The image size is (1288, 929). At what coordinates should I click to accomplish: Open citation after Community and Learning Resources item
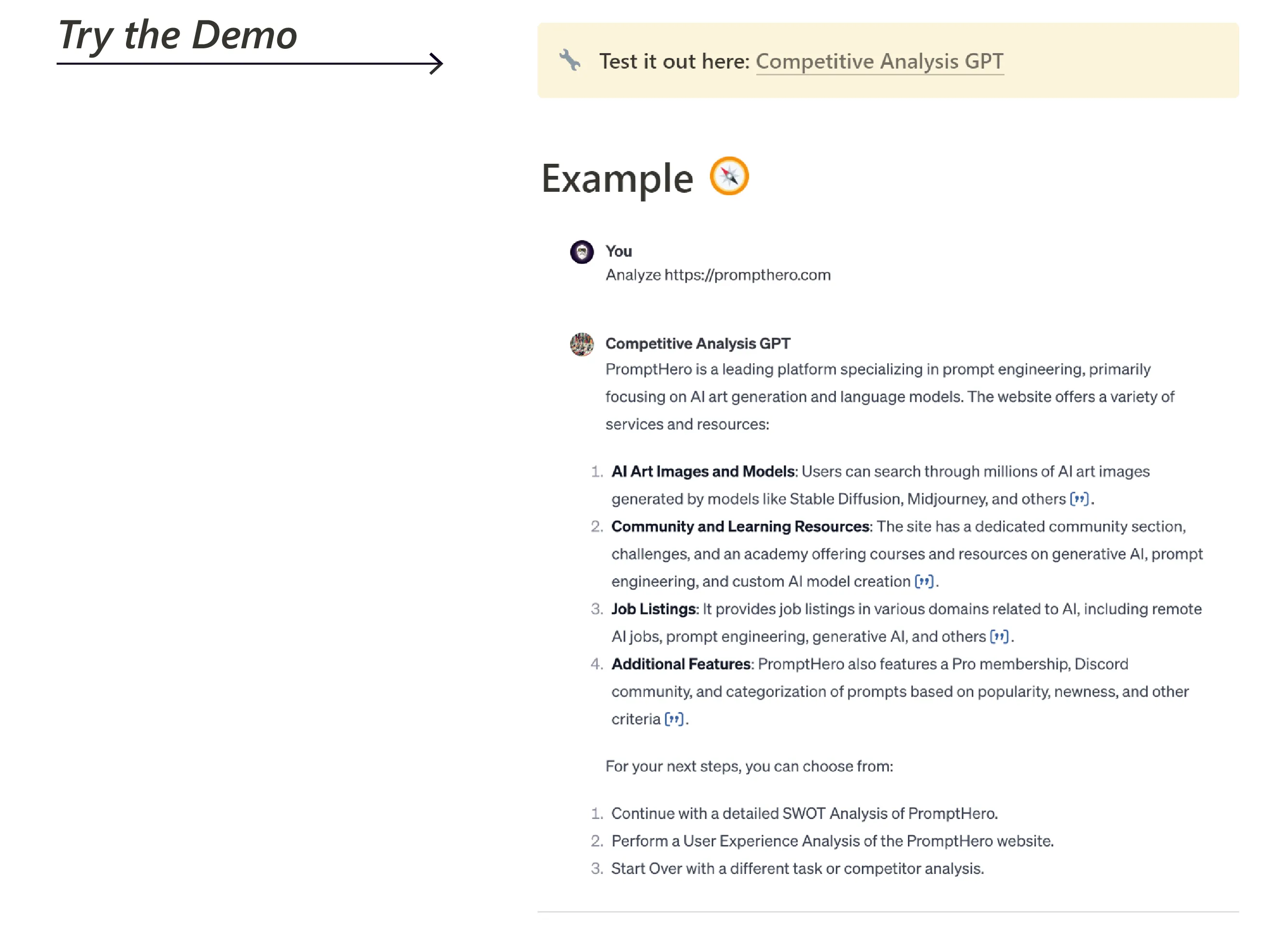[924, 581]
